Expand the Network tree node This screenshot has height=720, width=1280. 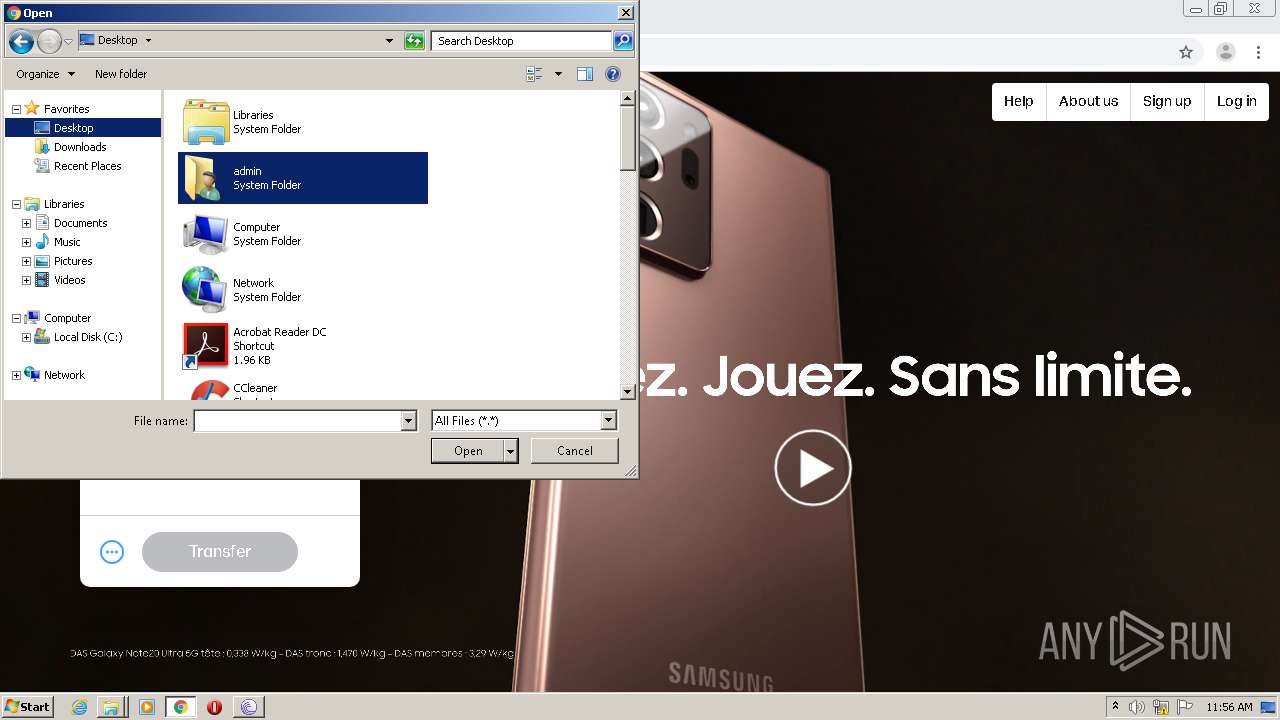pyautogui.click(x=16, y=375)
